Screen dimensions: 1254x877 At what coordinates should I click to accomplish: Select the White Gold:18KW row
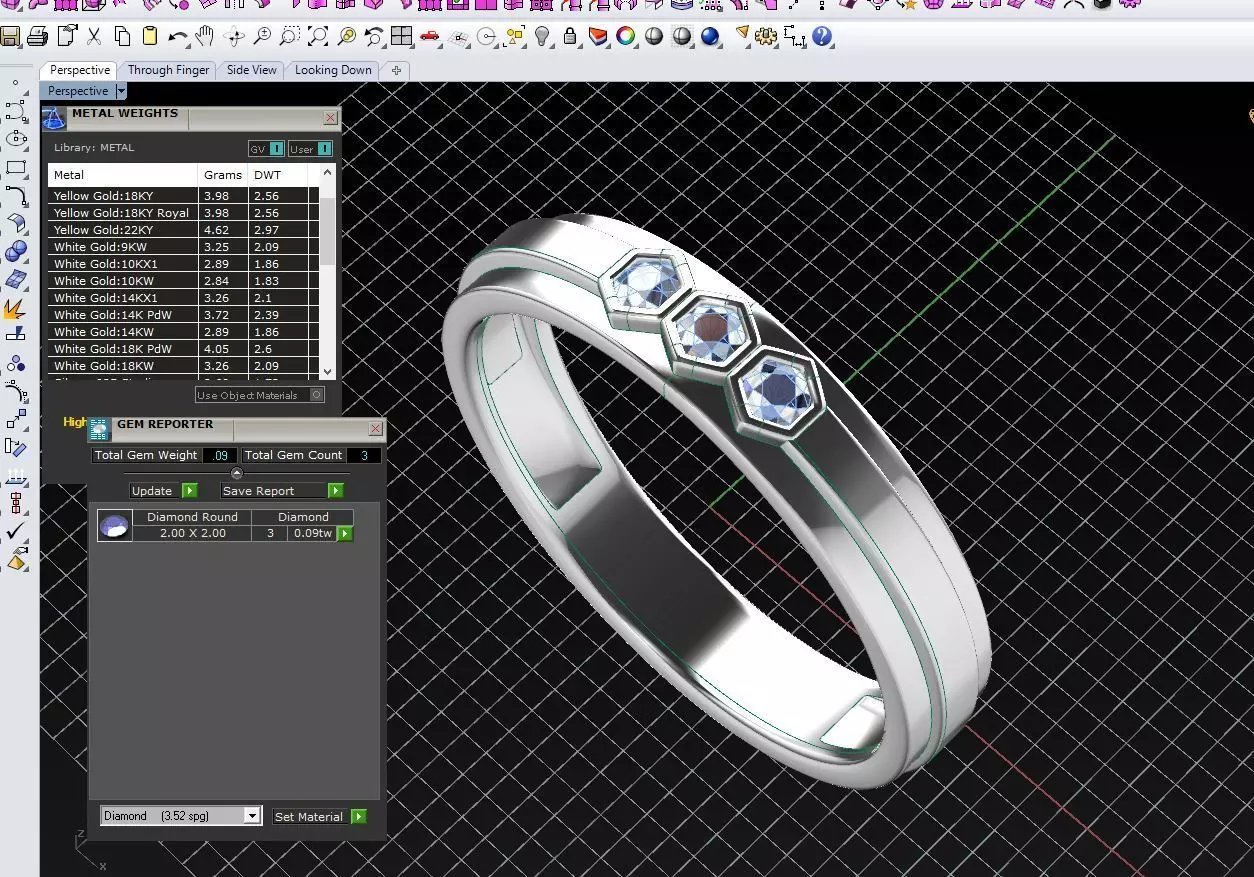[184, 366]
